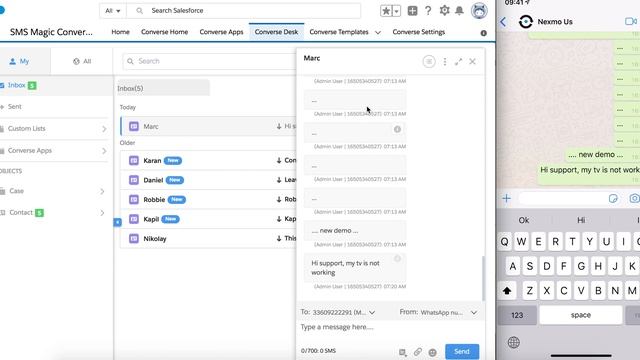Viewport: 640px width, 360px height.
Task: Click the conversation list Search field
Action: pyautogui.click(x=209, y=61)
